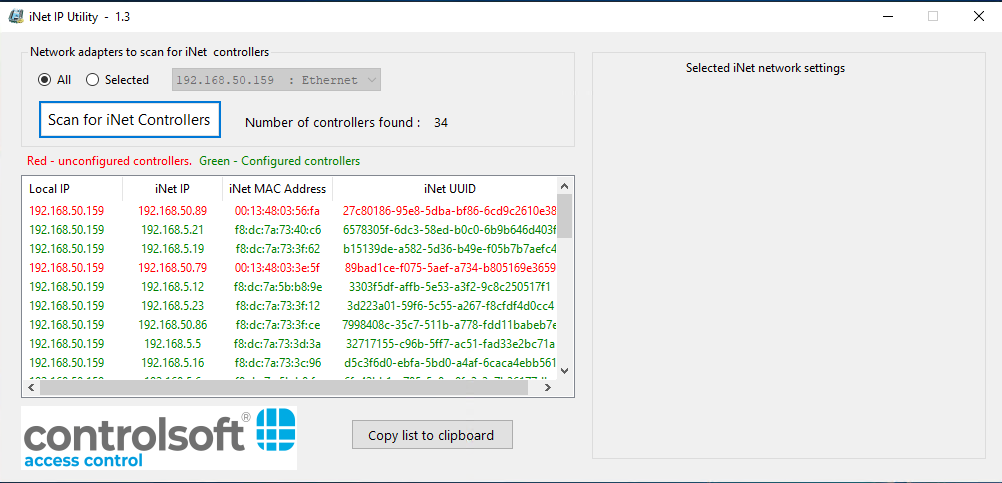
Task: Select controller row with iNet IP 192.168.5.19
Action: tap(290, 249)
